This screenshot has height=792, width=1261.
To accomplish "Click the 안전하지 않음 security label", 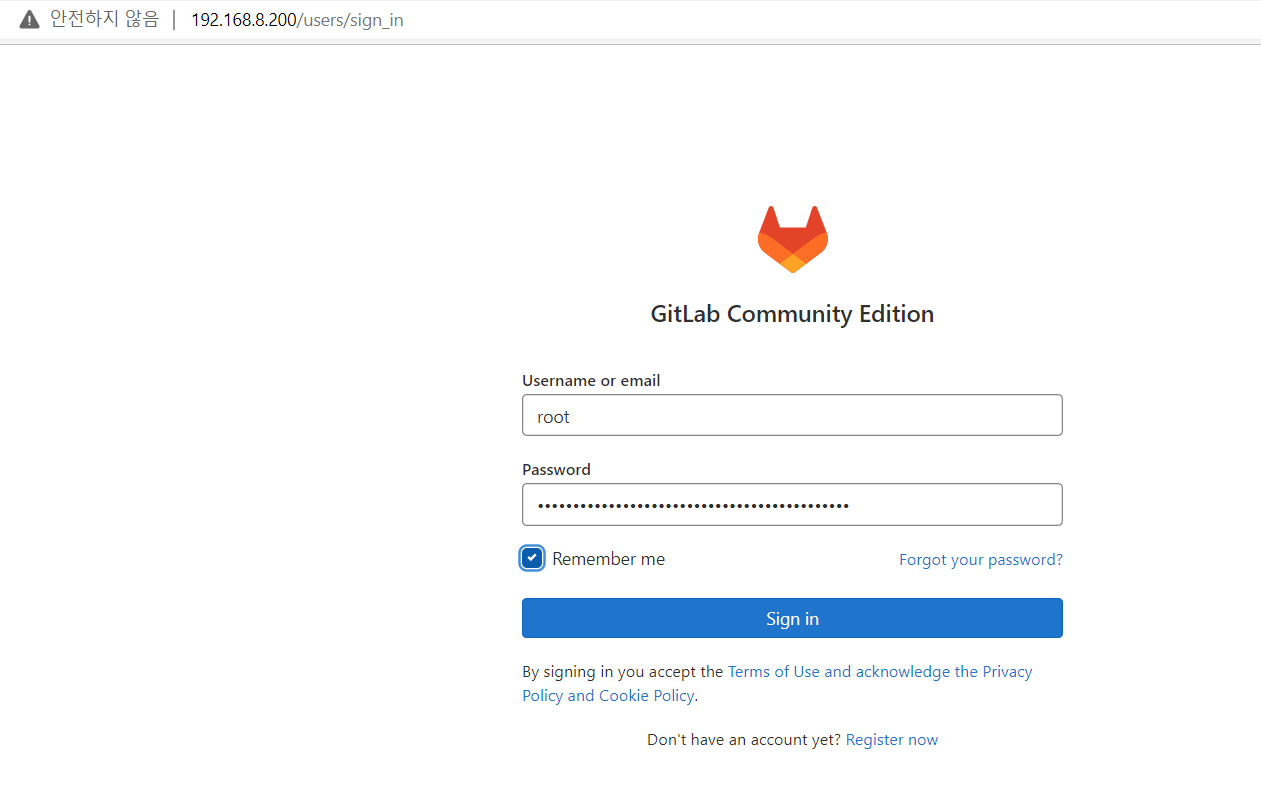I will point(104,20).
